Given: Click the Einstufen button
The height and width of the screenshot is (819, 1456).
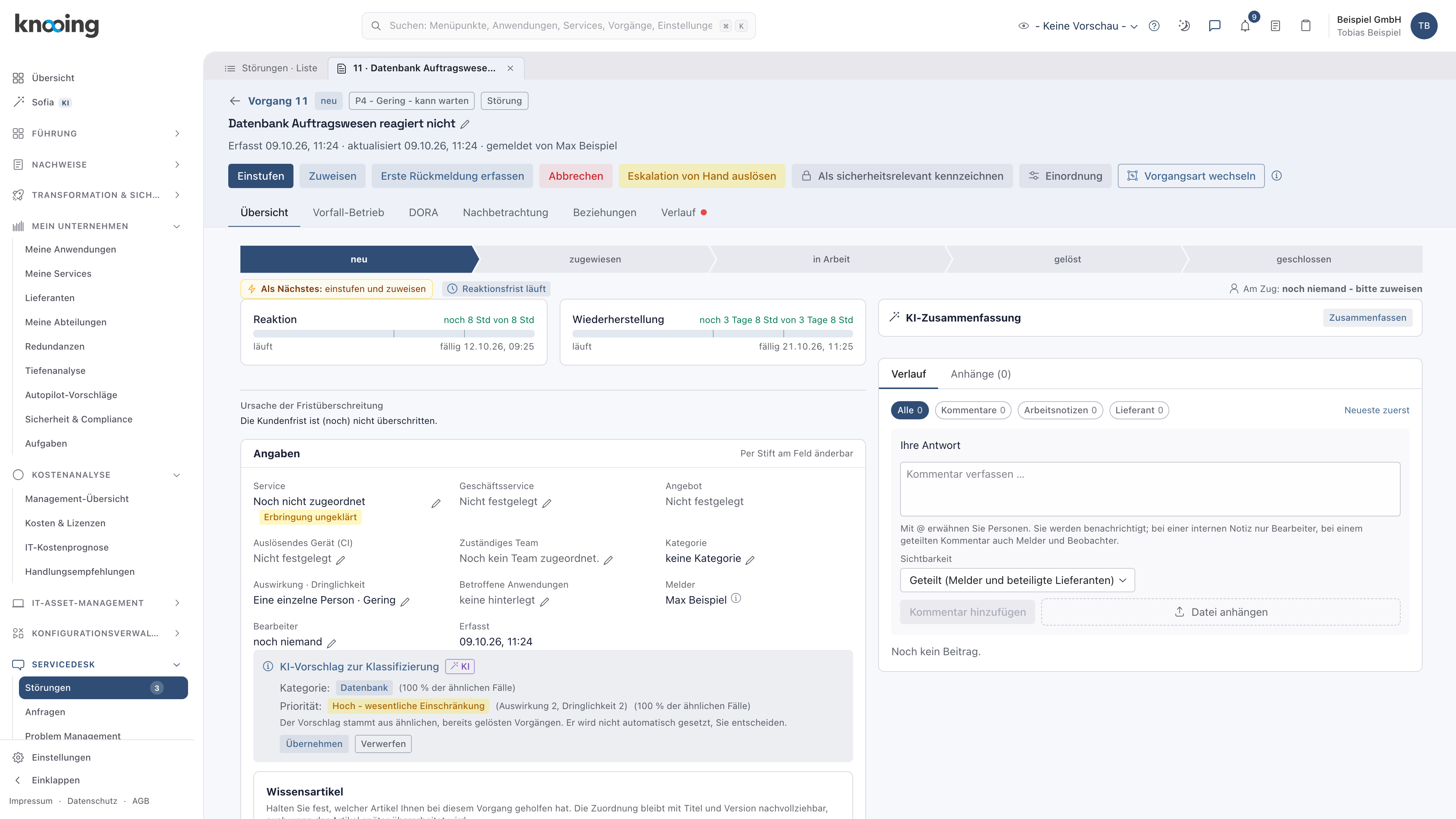Looking at the screenshot, I should (260, 176).
